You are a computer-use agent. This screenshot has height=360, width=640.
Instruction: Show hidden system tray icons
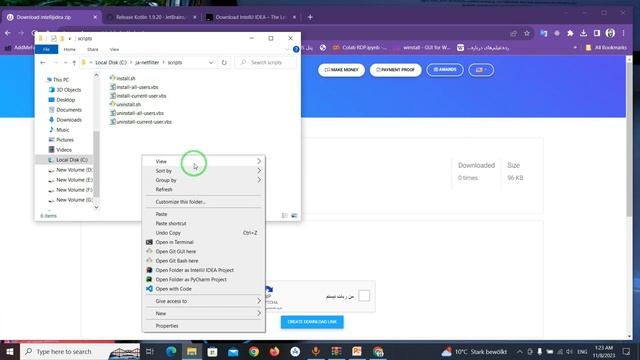pos(519,351)
